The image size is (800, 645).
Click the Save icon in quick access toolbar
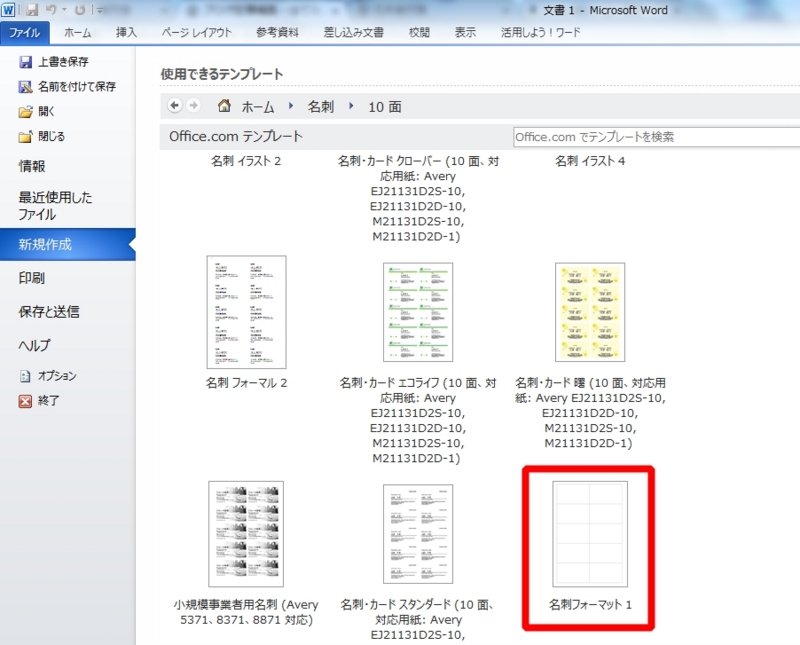32,10
